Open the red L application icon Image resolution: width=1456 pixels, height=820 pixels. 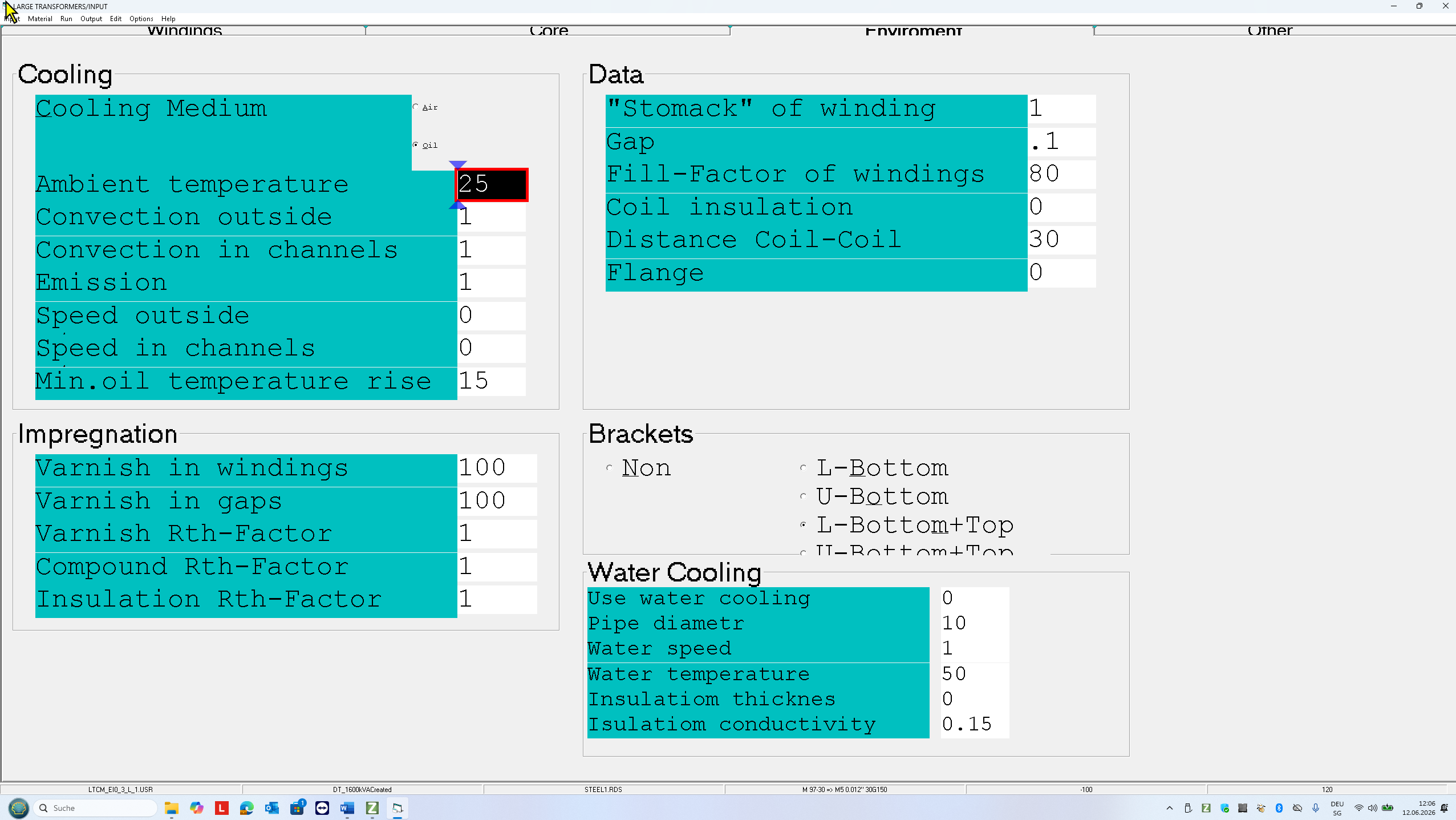[222, 808]
